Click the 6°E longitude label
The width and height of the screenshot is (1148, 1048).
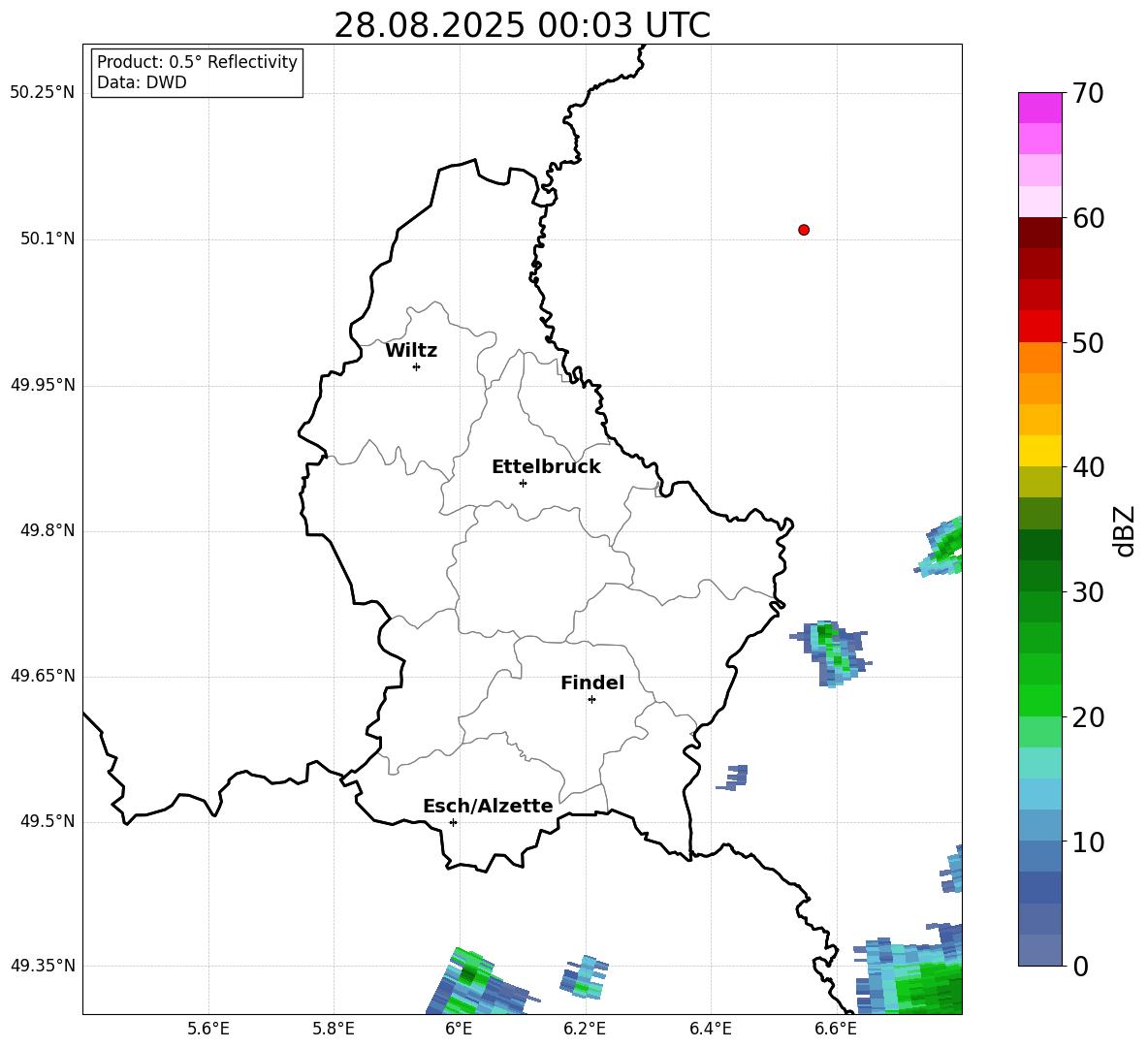[459, 1029]
